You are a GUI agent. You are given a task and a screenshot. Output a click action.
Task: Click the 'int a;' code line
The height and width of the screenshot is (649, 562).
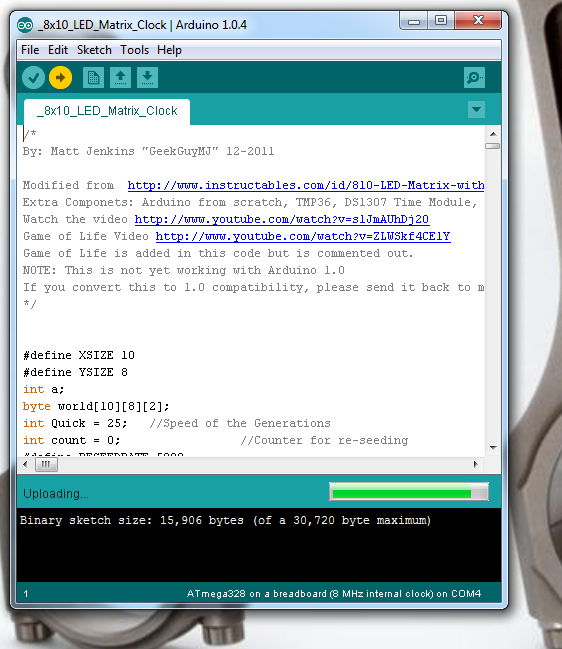43,389
